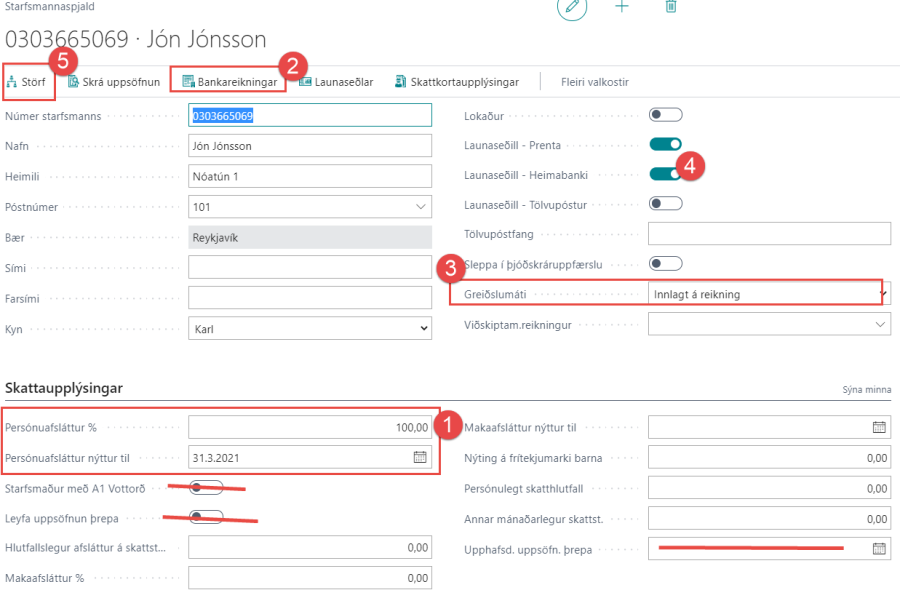Screen dimensions: 900x606
Task: Open Launaseðlar from the action bar
Action: pyautogui.click(x=336, y=82)
